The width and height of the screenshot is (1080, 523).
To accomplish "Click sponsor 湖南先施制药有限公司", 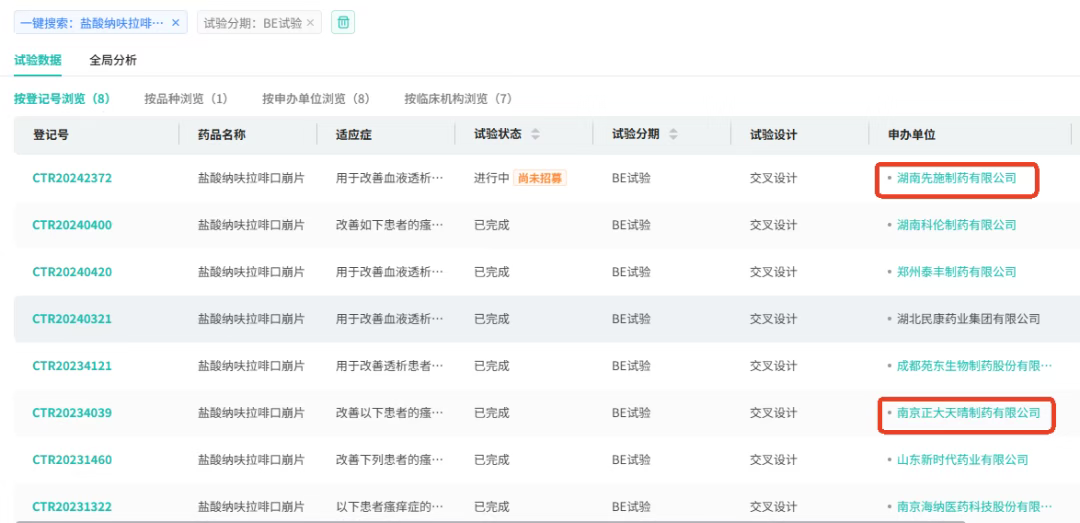I will 956,179.
